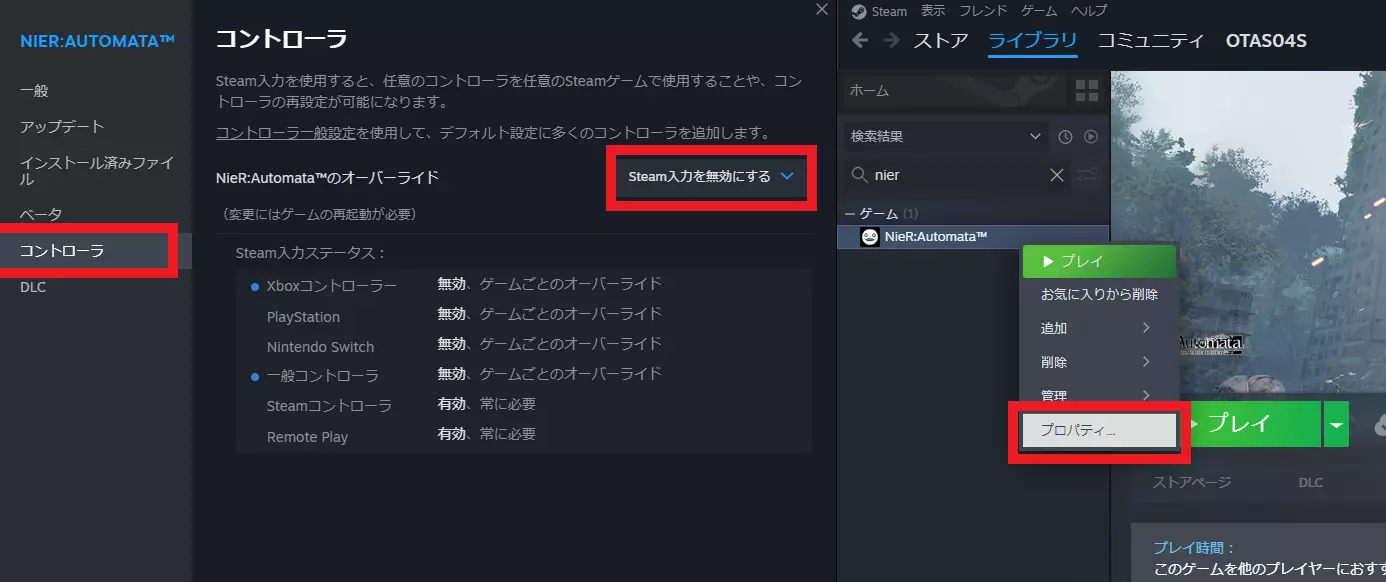Clear the nier search with X

point(1056,175)
